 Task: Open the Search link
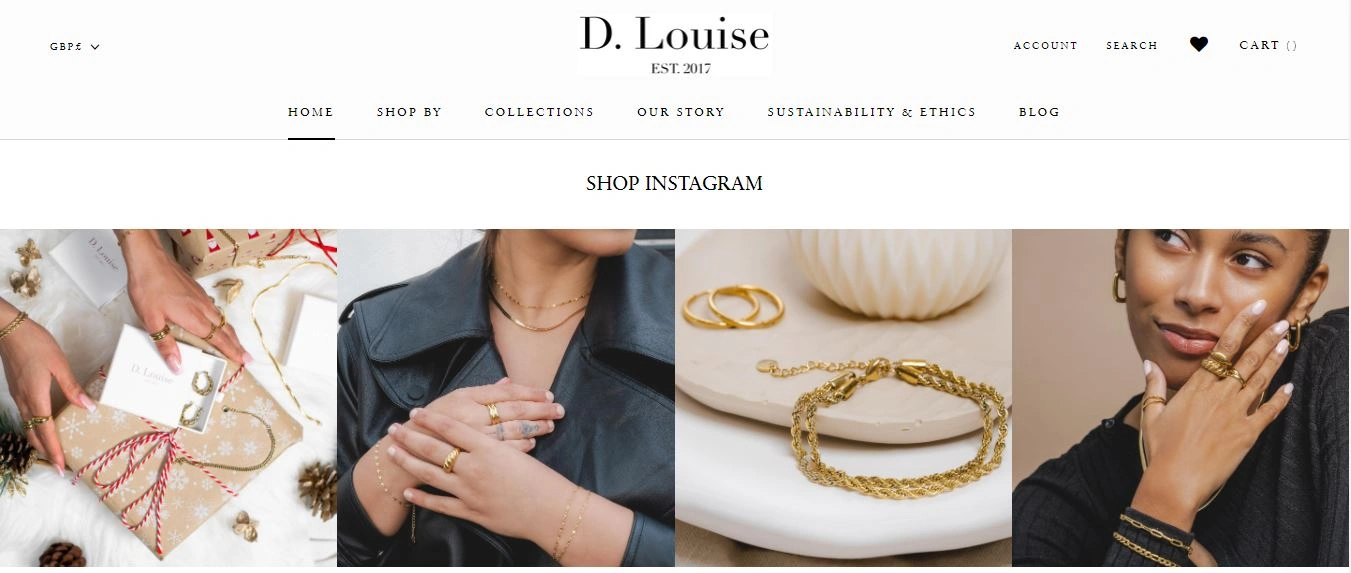pyautogui.click(x=1132, y=46)
